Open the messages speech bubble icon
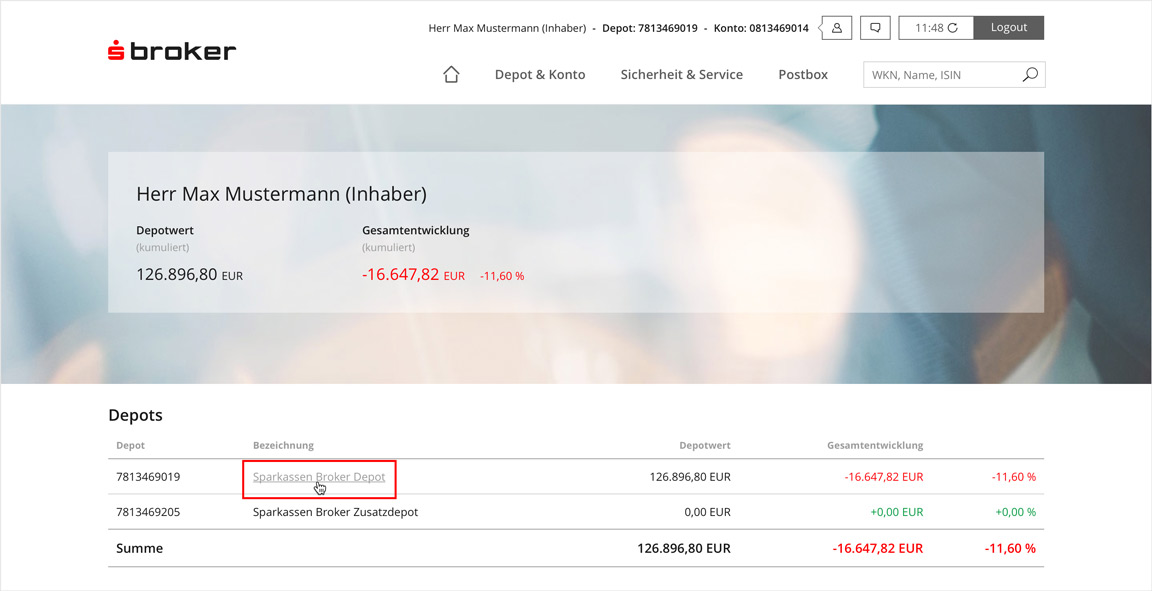Image resolution: width=1152 pixels, height=591 pixels. (x=875, y=28)
